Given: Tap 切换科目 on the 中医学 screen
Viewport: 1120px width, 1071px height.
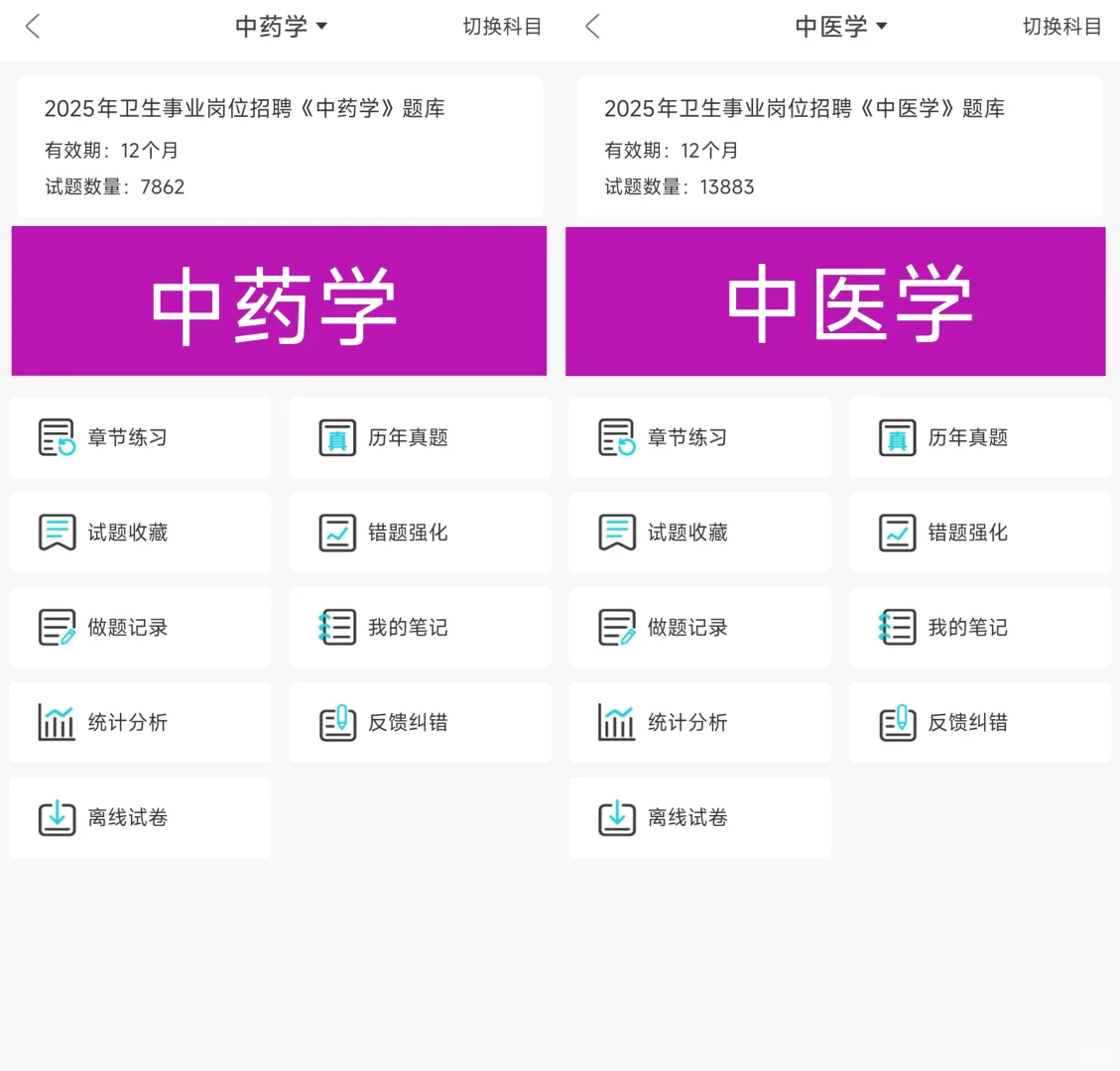Looking at the screenshot, I should (1062, 27).
